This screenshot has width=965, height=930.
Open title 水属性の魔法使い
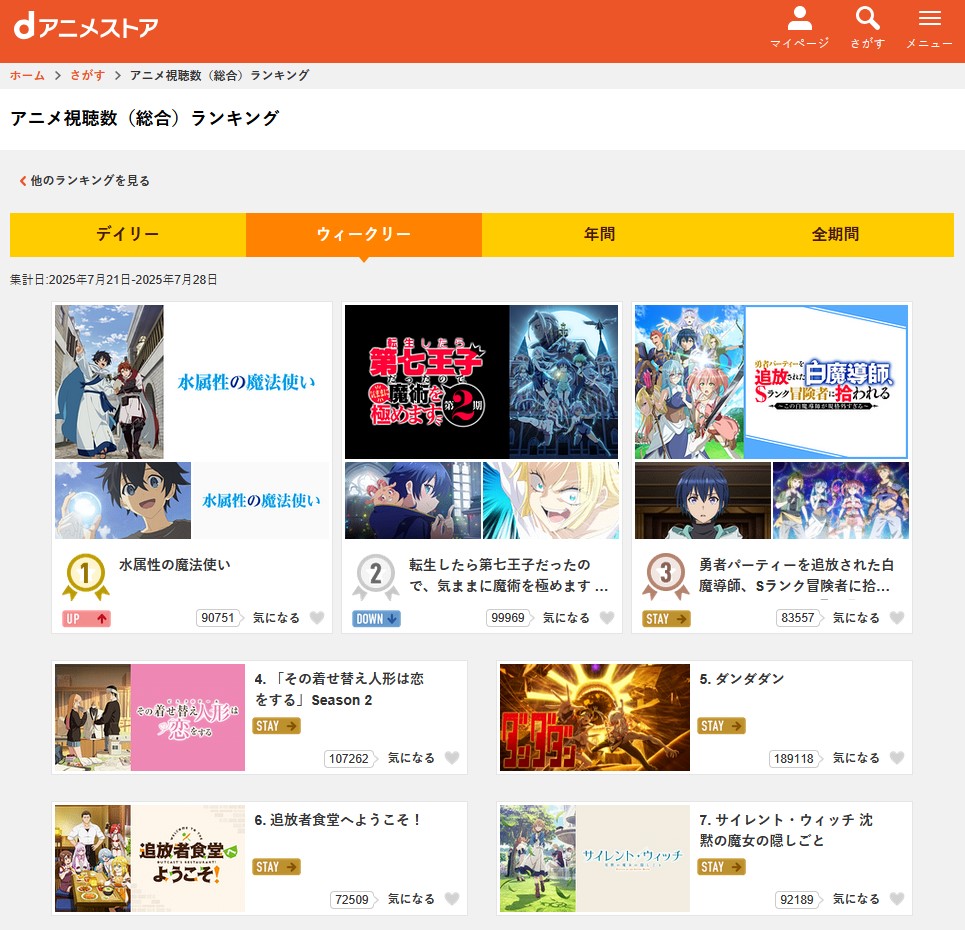tap(175, 564)
